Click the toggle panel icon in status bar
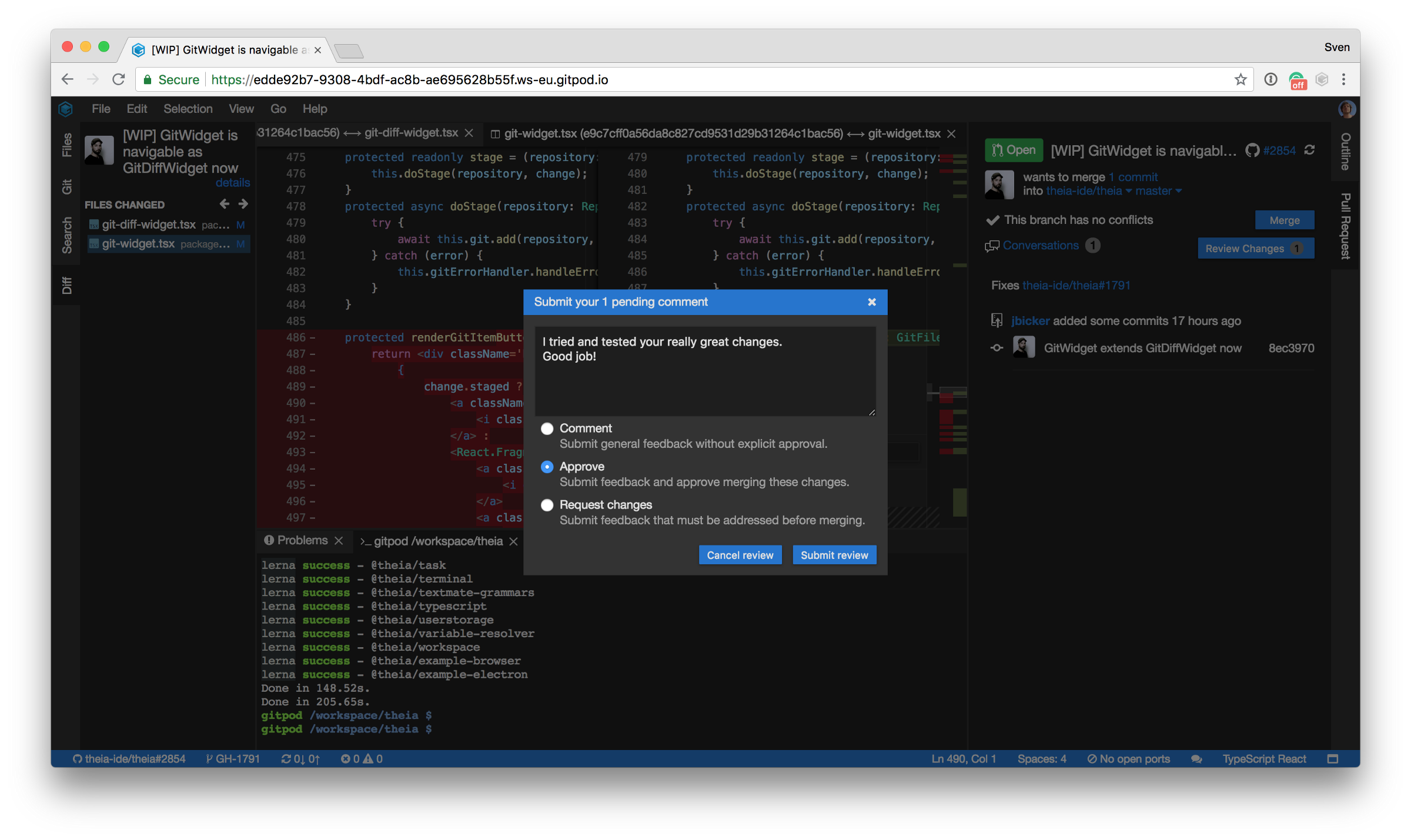Screen dimensions: 1411x840 [x=1333, y=759]
